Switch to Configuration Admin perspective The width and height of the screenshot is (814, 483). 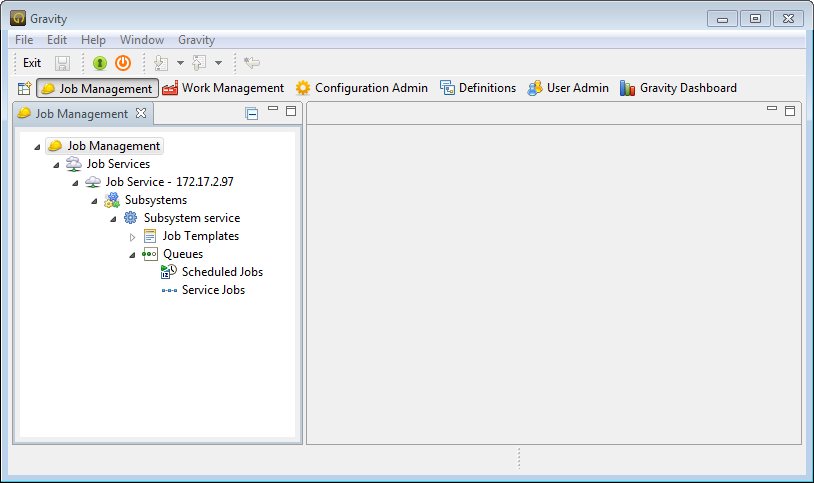pyautogui.click(x=361, y=88)
